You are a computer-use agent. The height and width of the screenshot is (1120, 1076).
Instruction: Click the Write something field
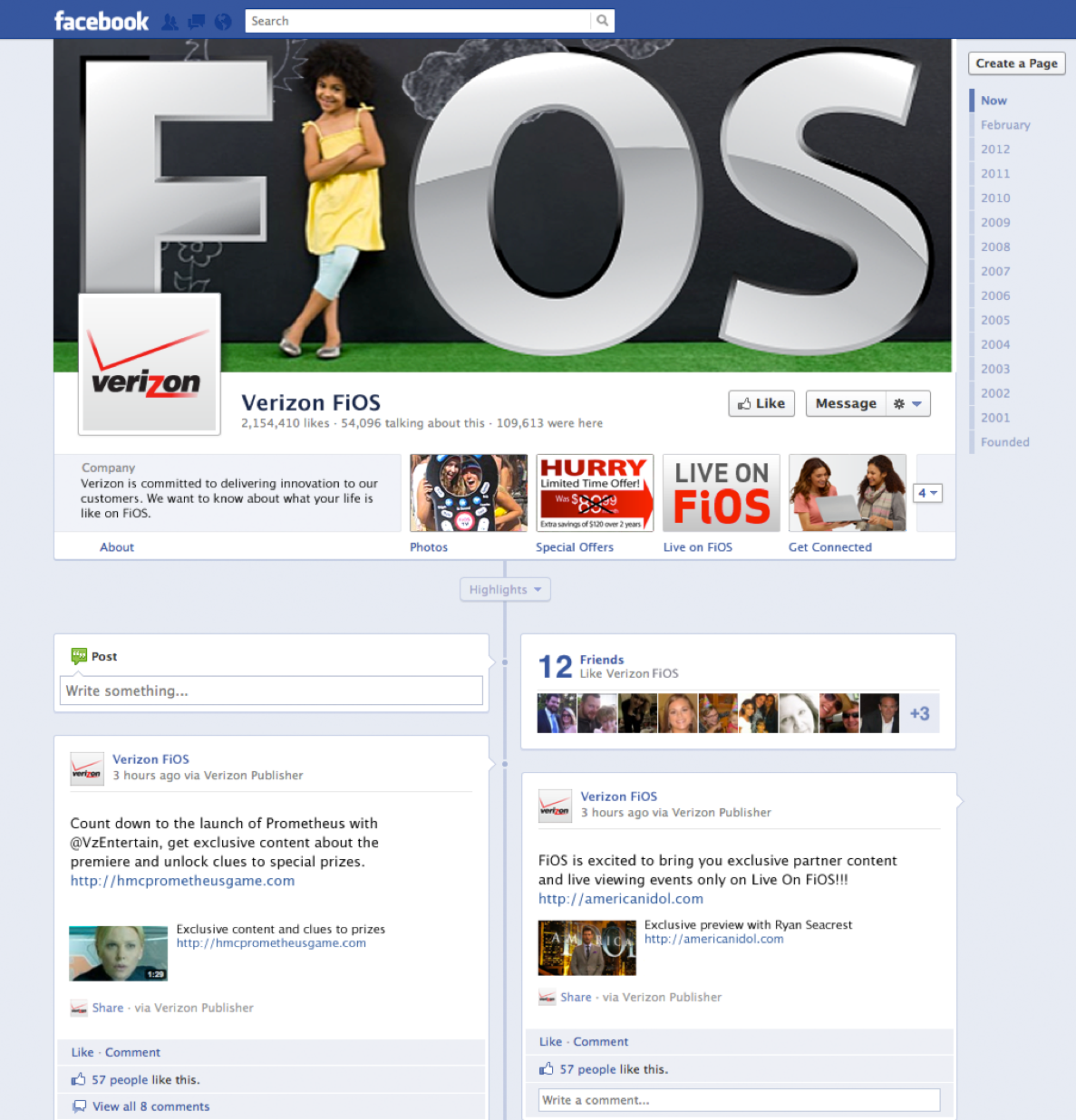pos(271,690)
